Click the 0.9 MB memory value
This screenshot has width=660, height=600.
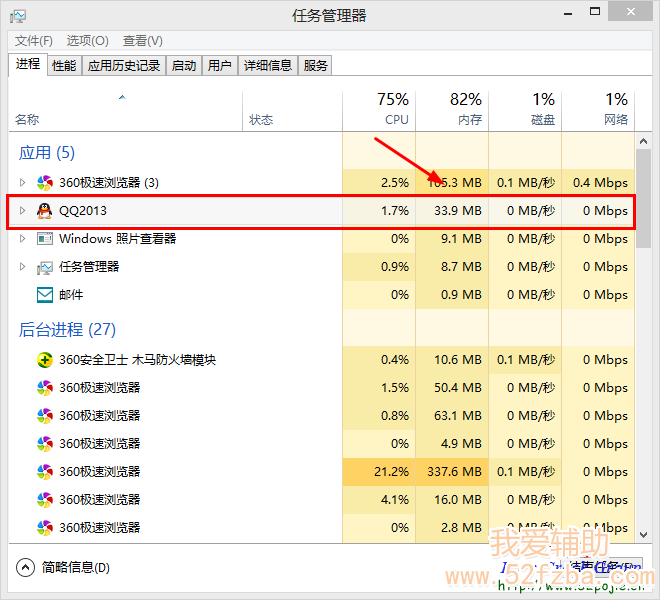click(x=461, y=295)
